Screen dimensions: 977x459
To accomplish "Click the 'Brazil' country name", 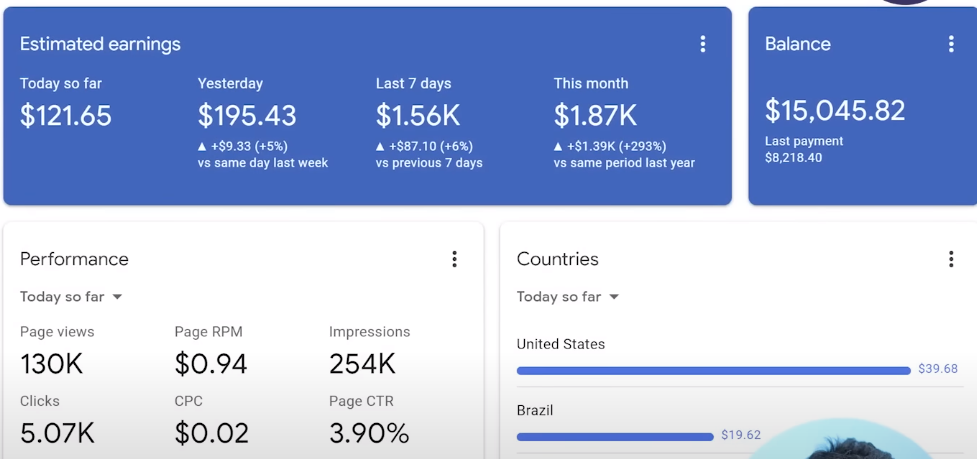I will click(x=535, y=410).
